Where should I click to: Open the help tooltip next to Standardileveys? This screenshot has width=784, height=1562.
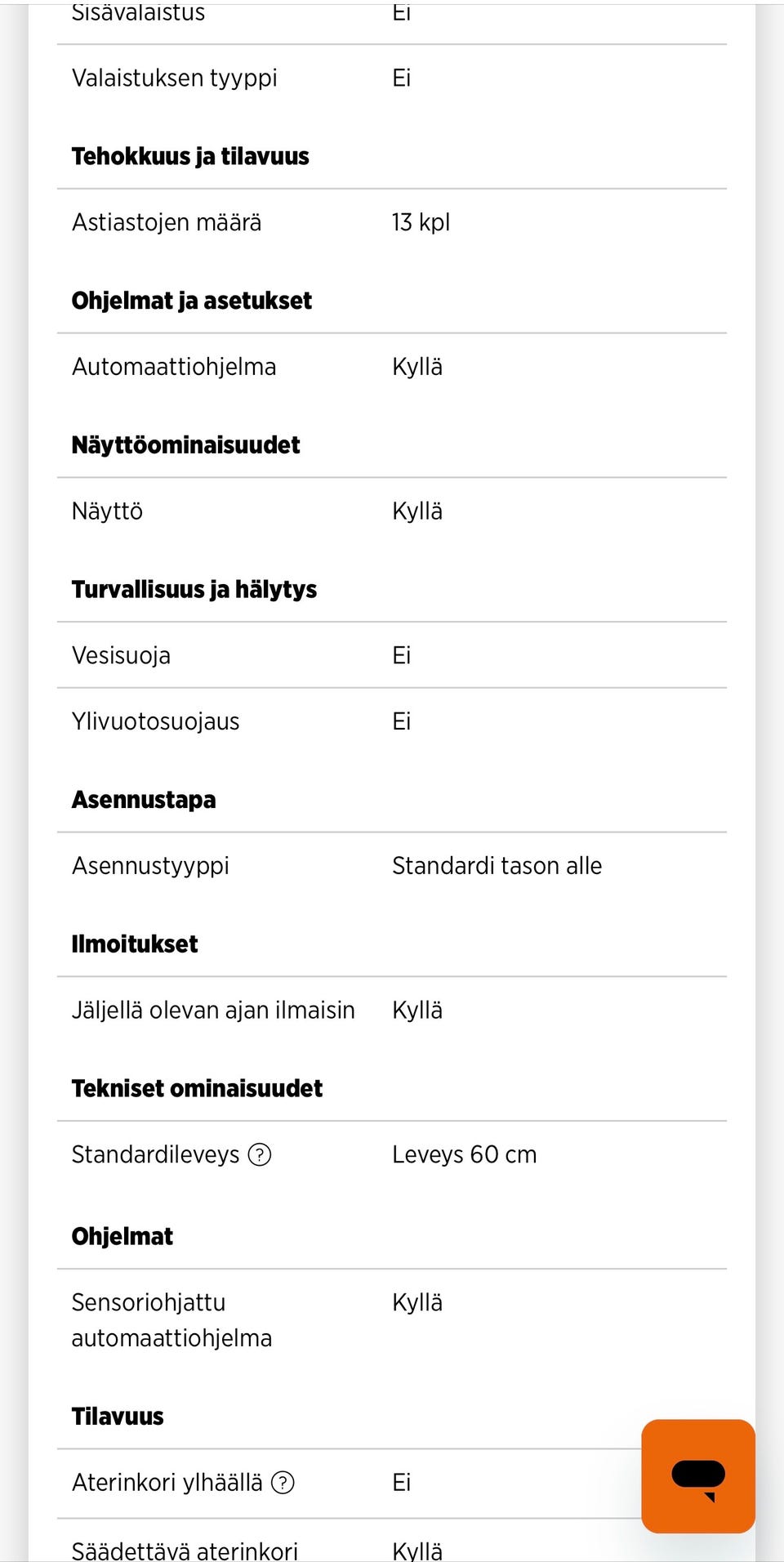(x=260, y=1154)
